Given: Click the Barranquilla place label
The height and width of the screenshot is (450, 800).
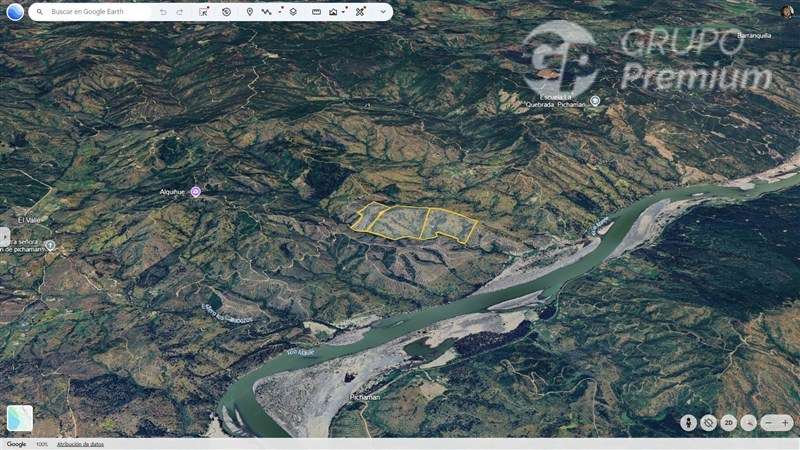Looking at the screenshot, I should click(x=754, y=36).
